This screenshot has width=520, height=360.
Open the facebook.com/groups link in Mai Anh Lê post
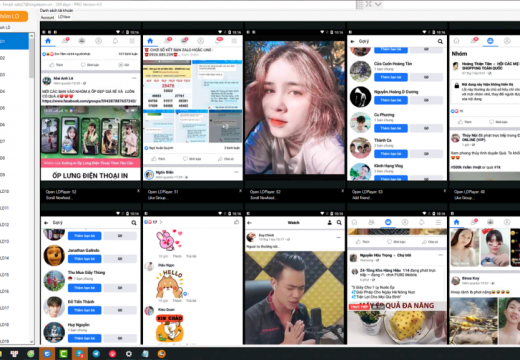(89, 101)
